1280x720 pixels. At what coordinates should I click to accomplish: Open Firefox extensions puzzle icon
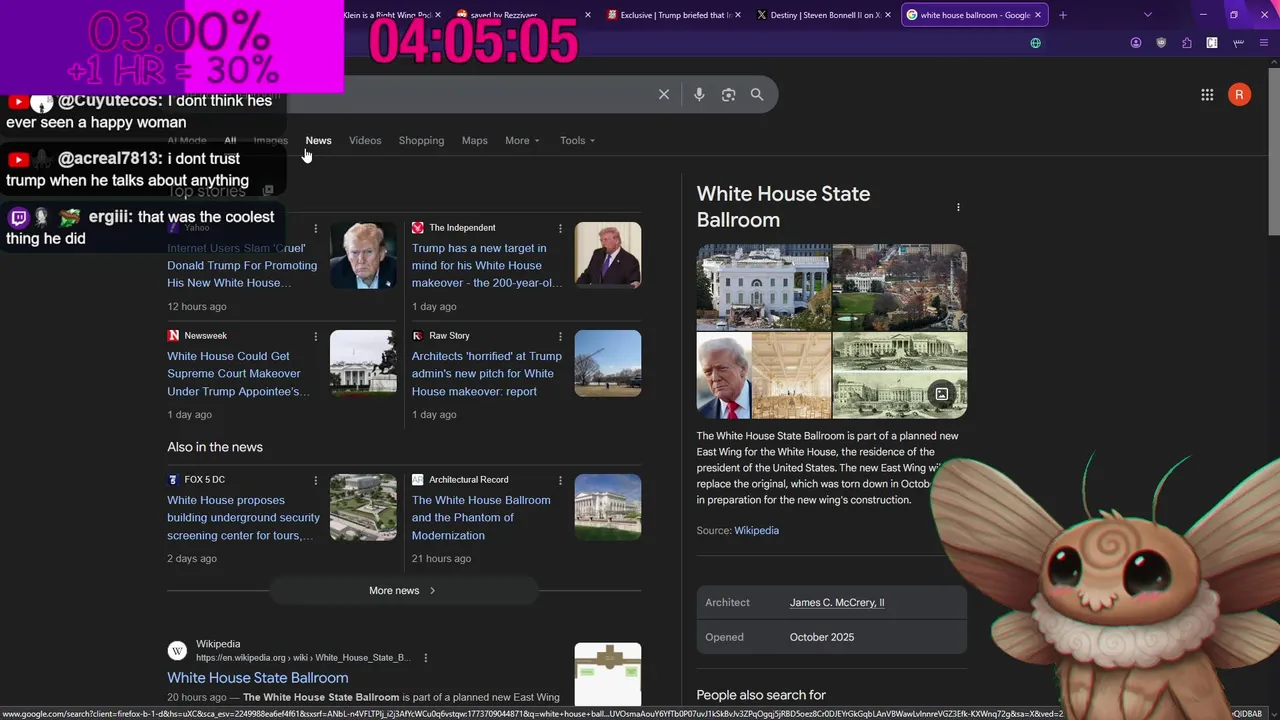click(x=1187, y=43)
